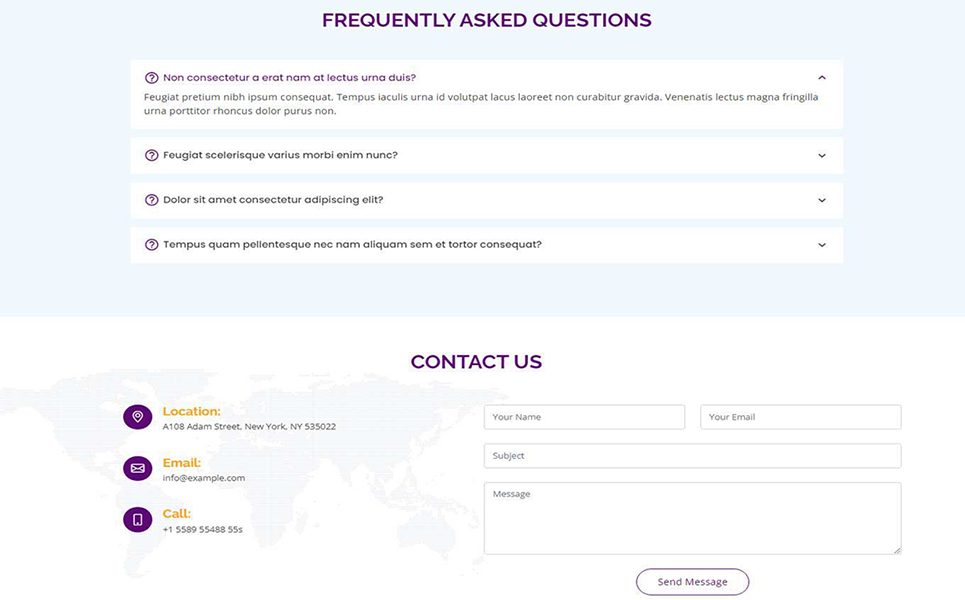Click the A108 Adam Street address text
The width and height of the screenshot is (965, 600).
click(x=249, y=427)
